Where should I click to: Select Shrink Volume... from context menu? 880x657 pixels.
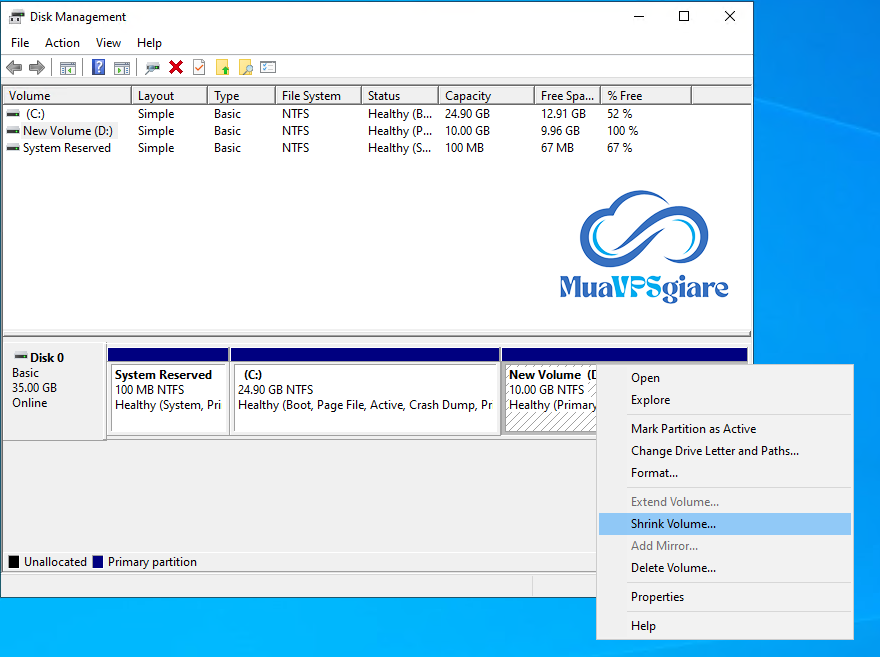[673, 524]
